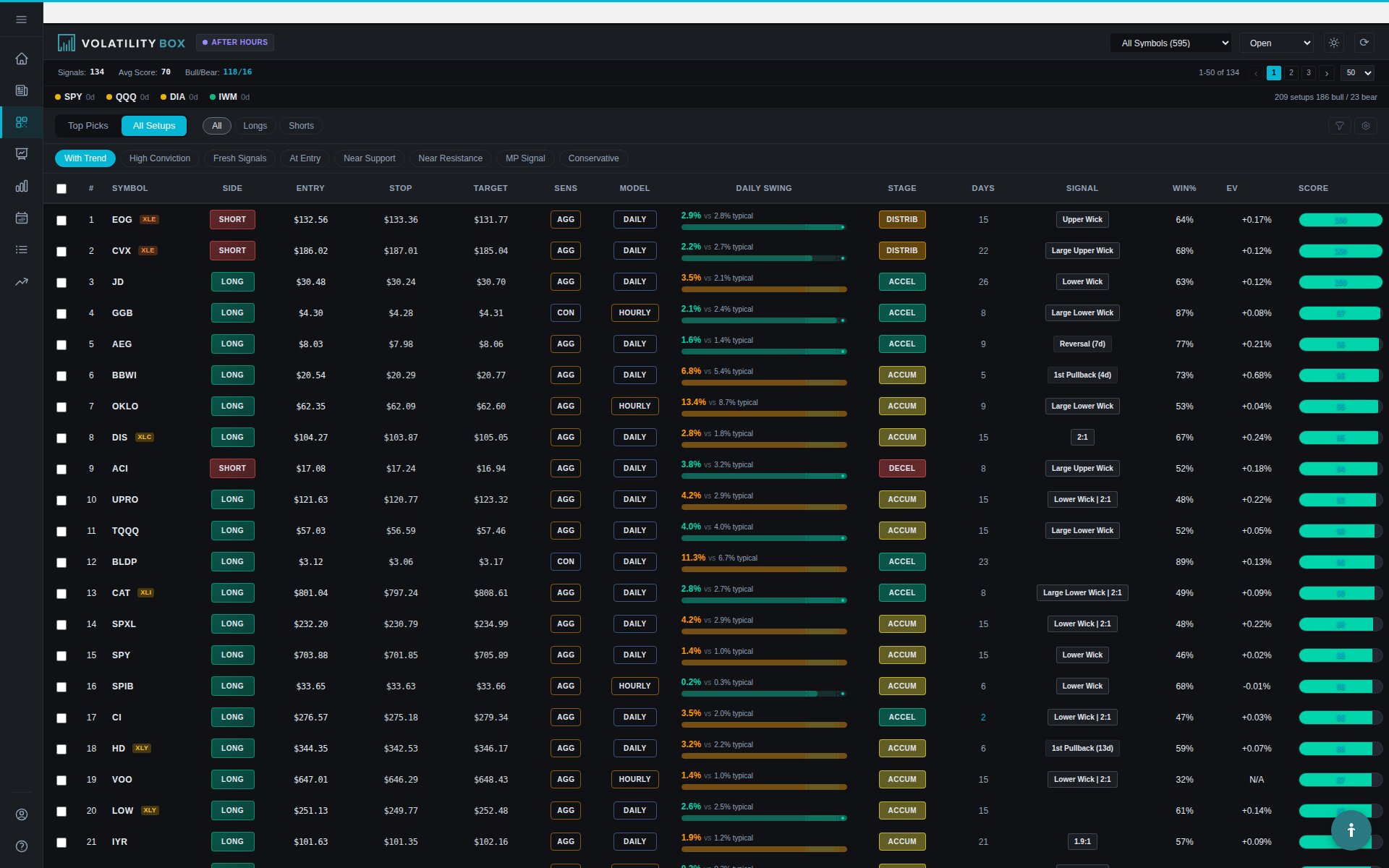This screenshot has width=1389, height=868.
Task: Open table settings gear icon
Action: (1366, 126)
